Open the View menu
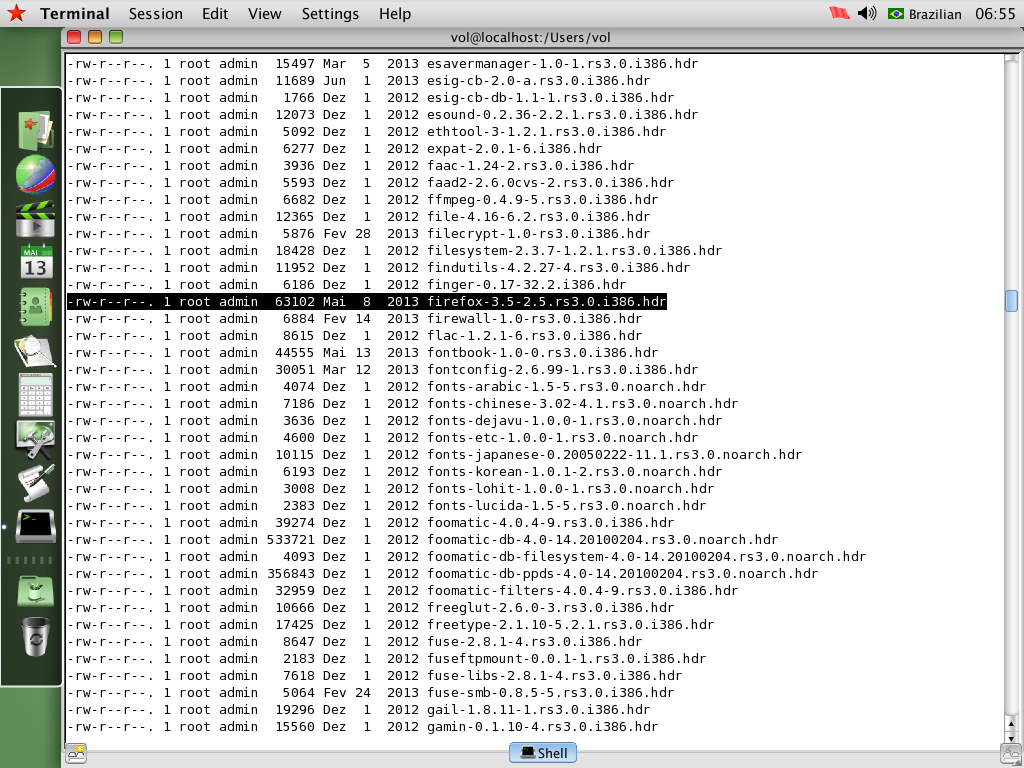 (264, 14)
